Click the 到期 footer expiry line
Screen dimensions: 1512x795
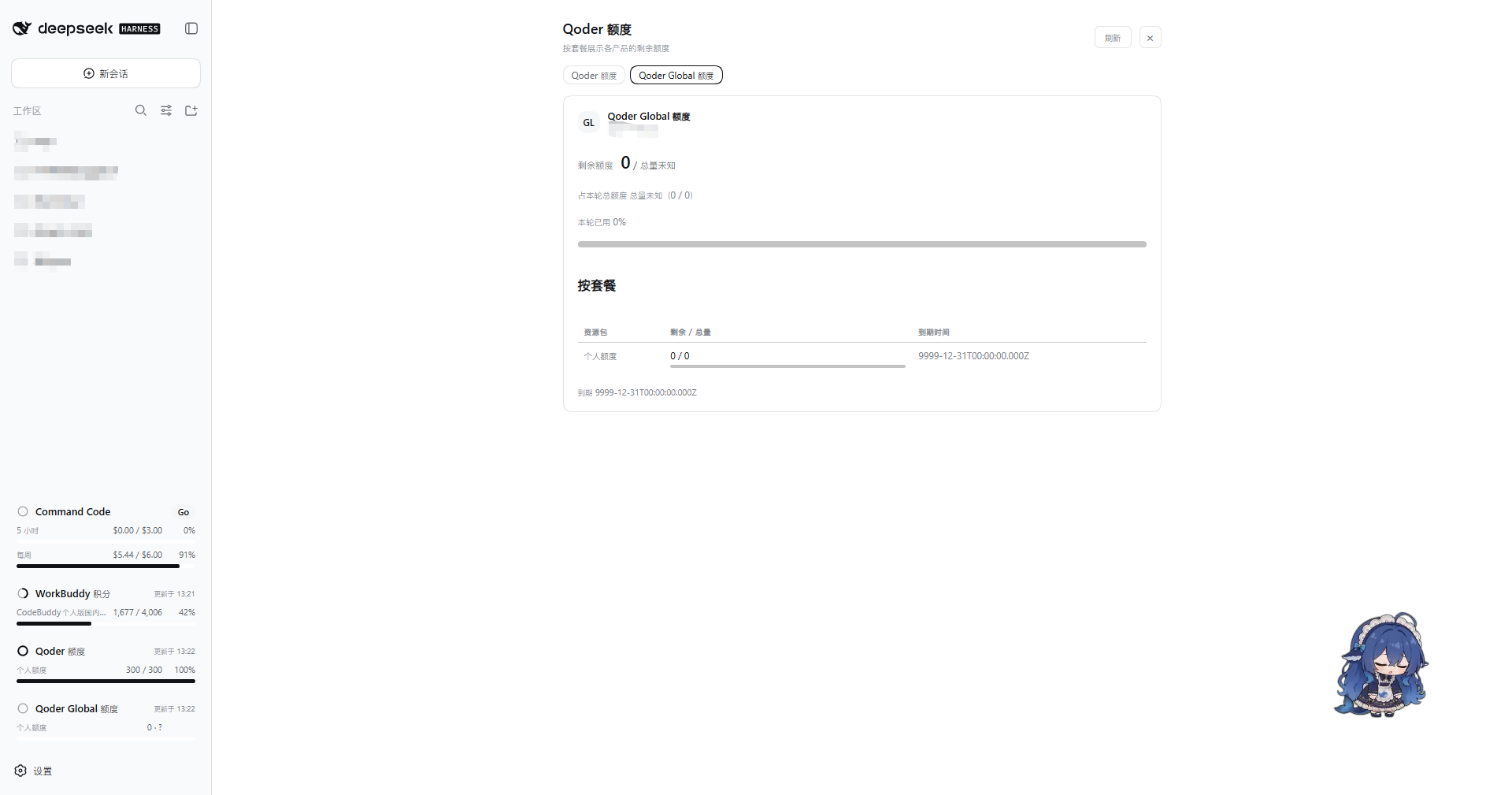pyautogui.click(x=637, y=392)
